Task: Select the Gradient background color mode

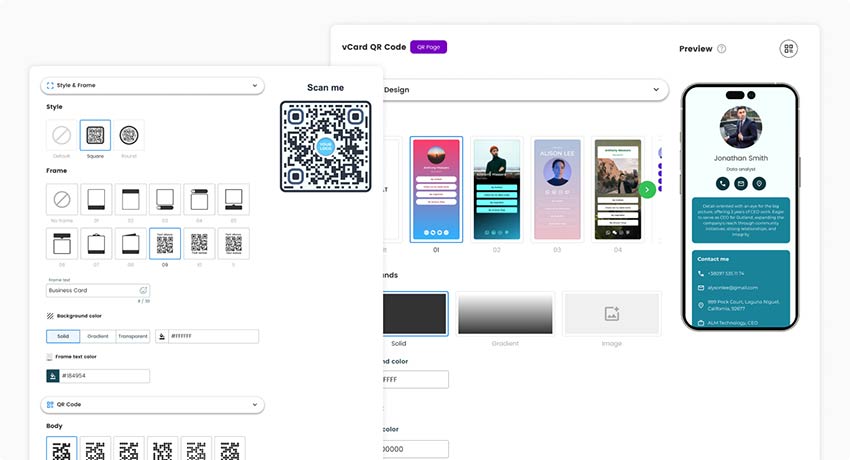Action: pos(98,336)
